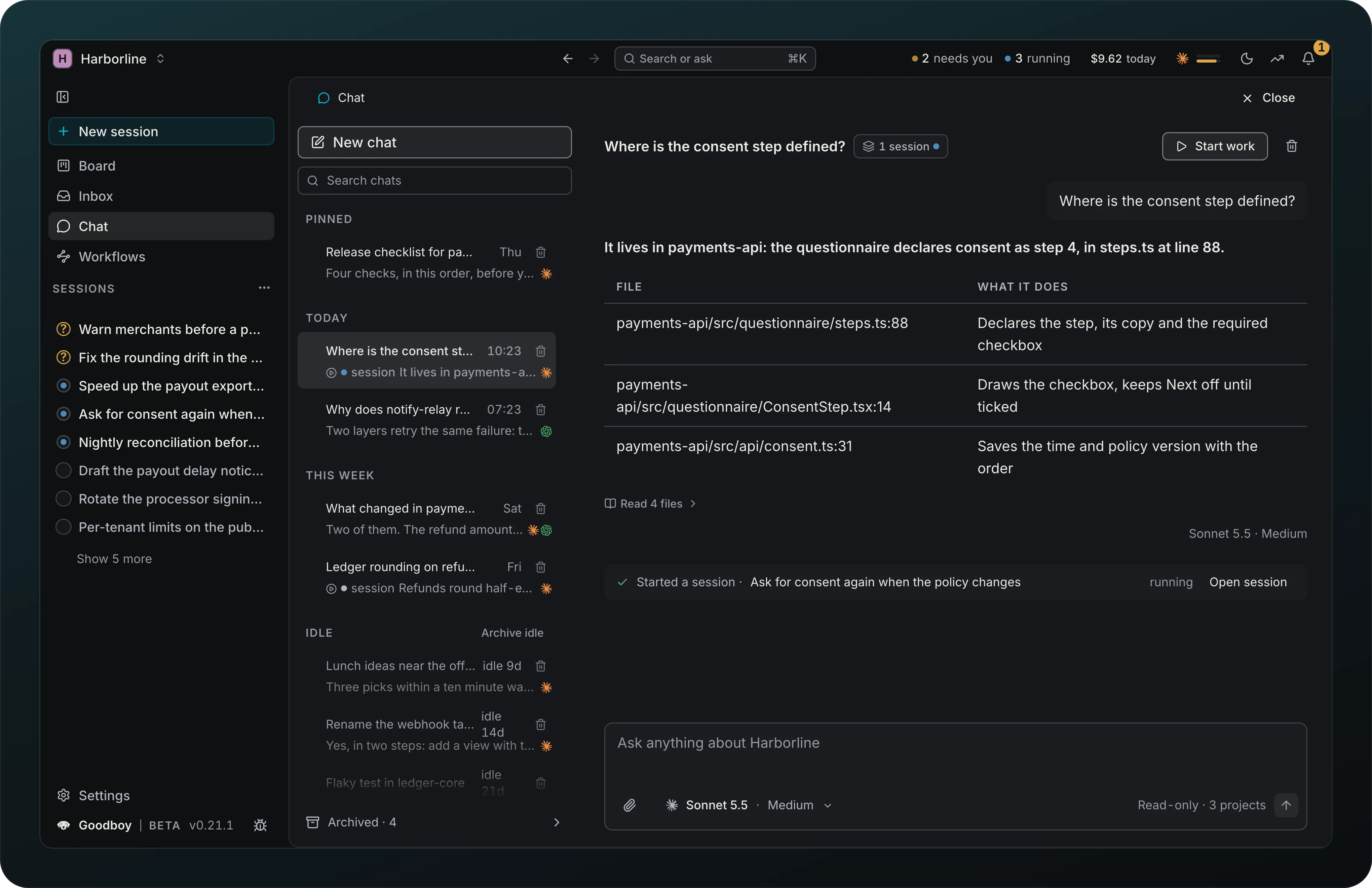Screen dimensions: 1372x888
Task: Select the Draft the payout delay session
Action: (x=161, y=471)
